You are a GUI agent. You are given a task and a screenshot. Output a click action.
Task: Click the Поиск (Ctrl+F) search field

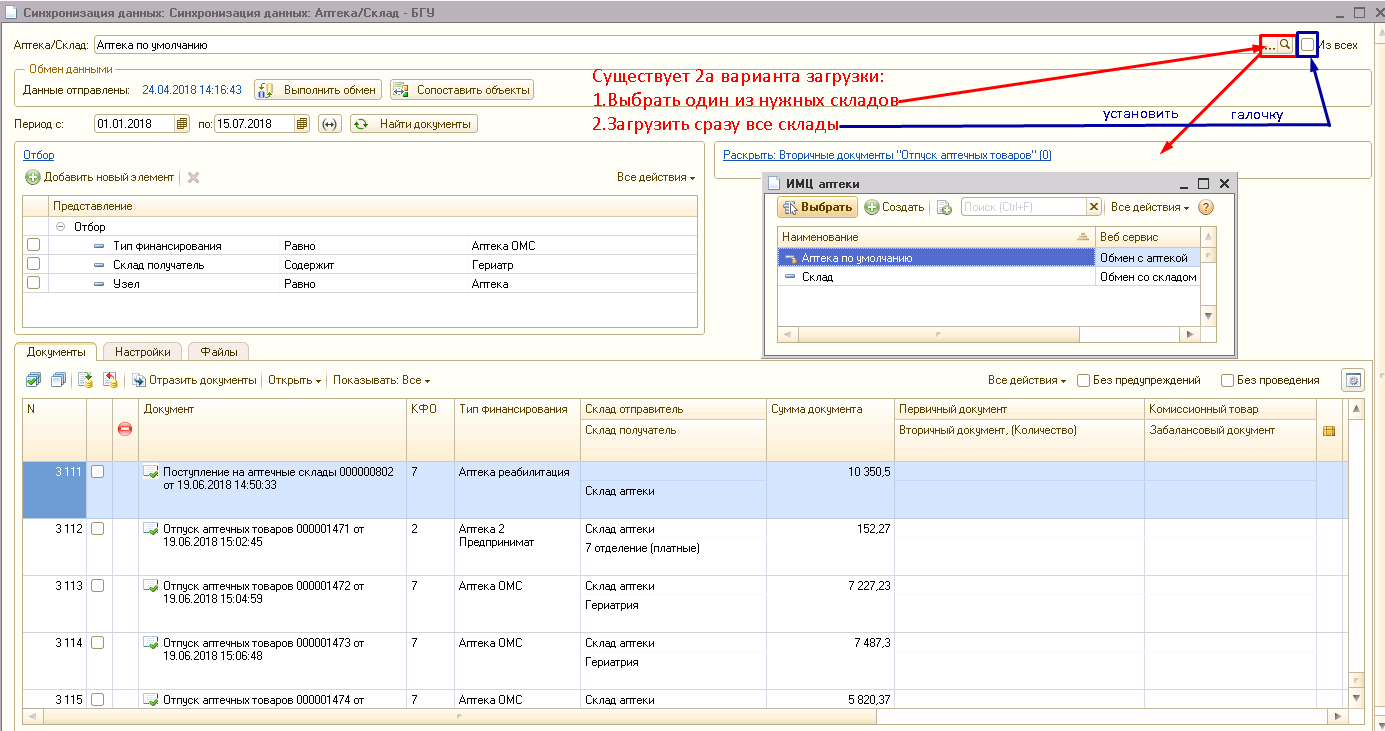pyautogui.click(x=1022, y=207)
